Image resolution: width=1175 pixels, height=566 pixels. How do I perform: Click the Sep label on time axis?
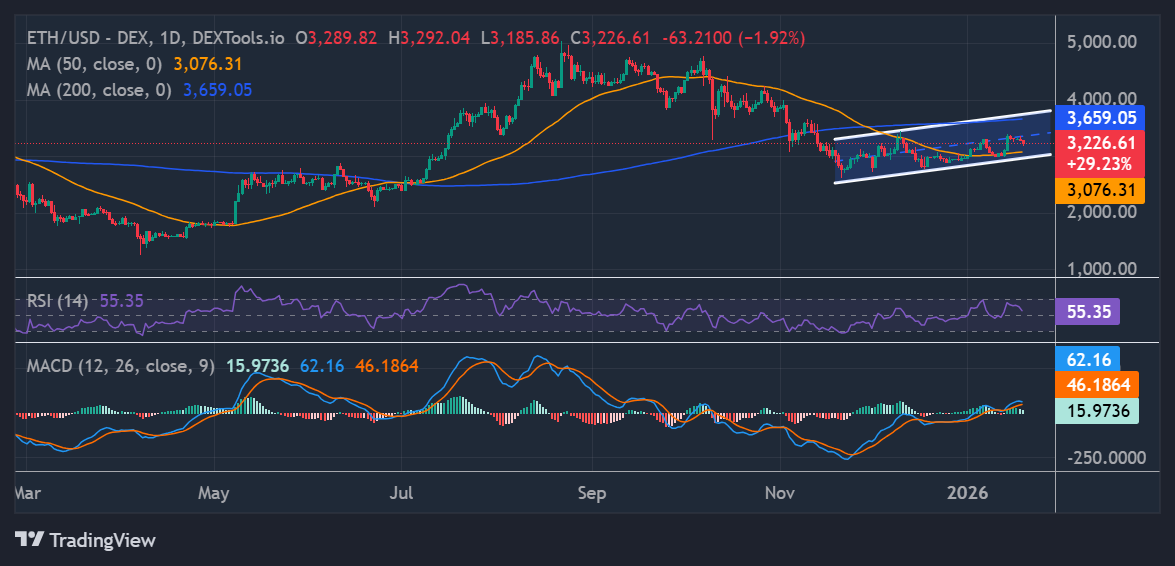point(592,494)
